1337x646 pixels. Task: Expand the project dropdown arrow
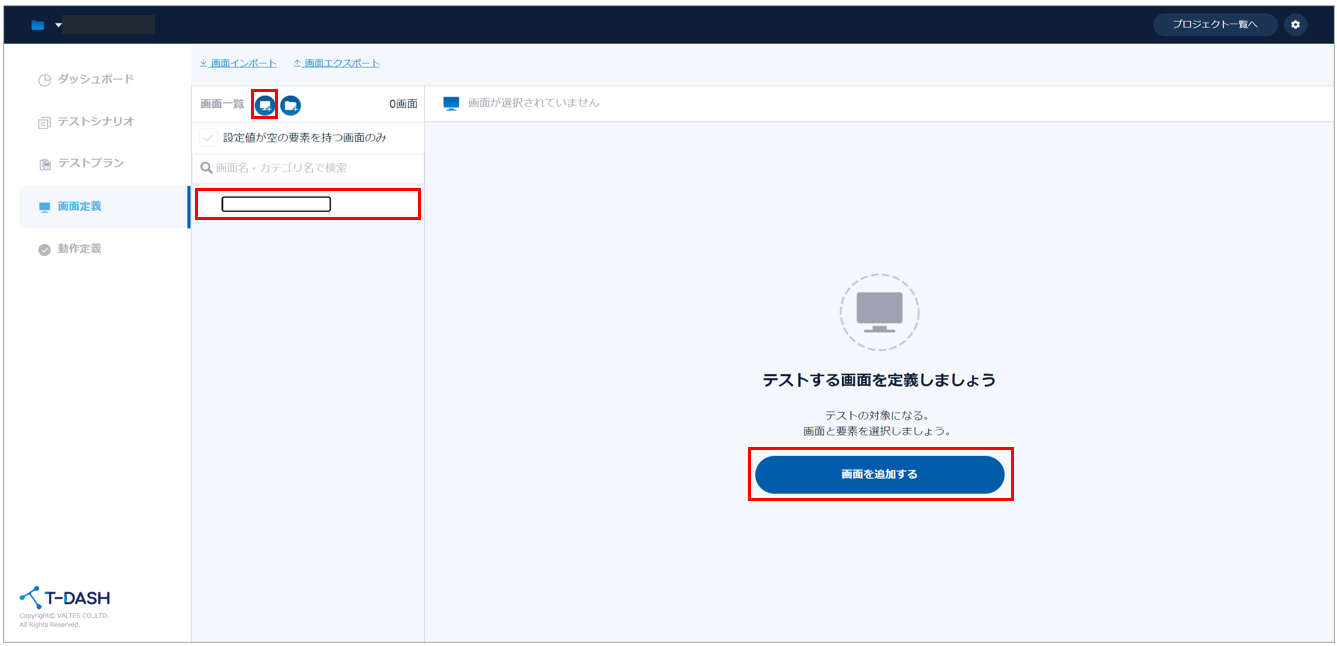click(58, 25)
